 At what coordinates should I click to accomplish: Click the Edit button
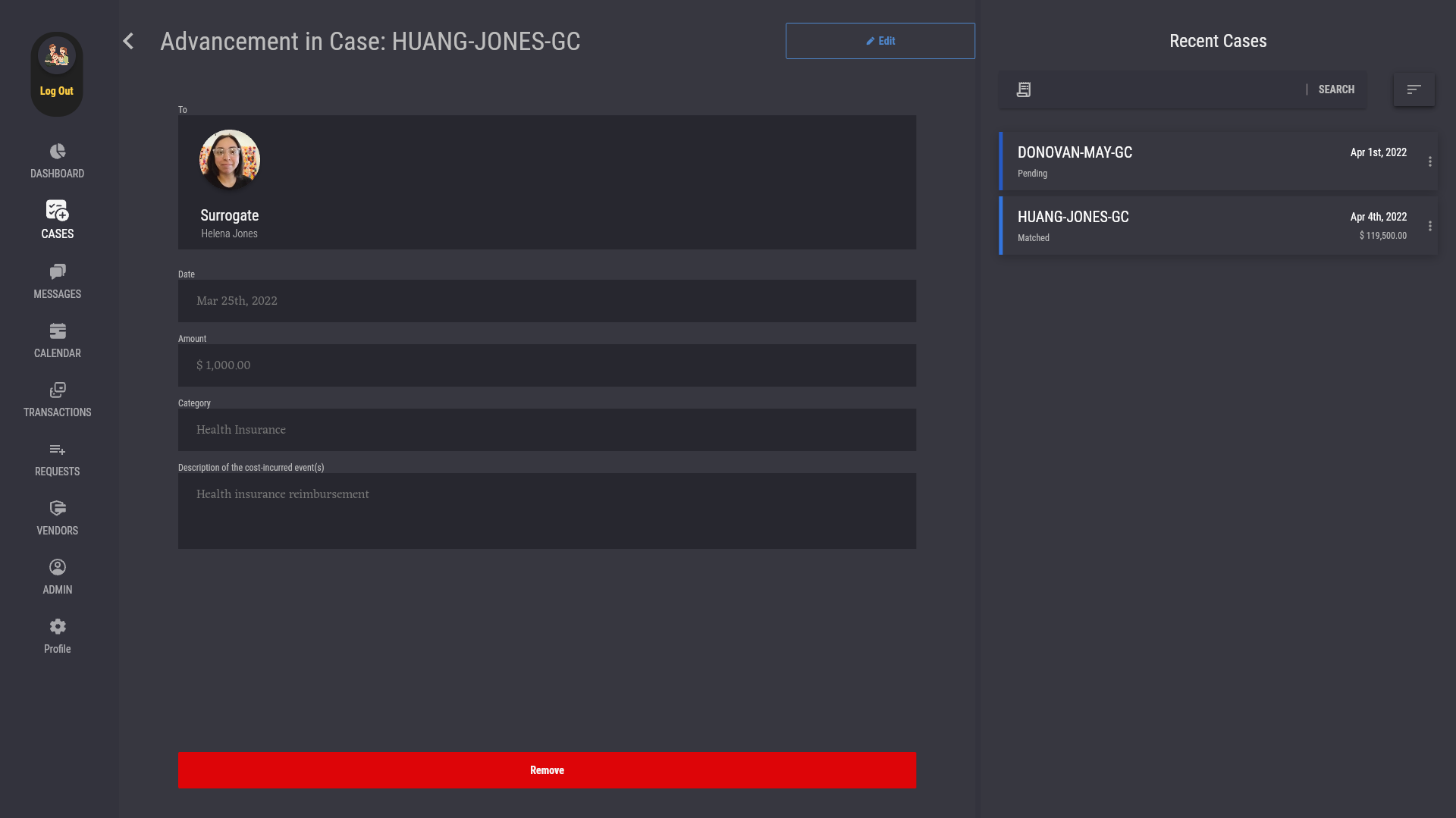click(880, 41)
